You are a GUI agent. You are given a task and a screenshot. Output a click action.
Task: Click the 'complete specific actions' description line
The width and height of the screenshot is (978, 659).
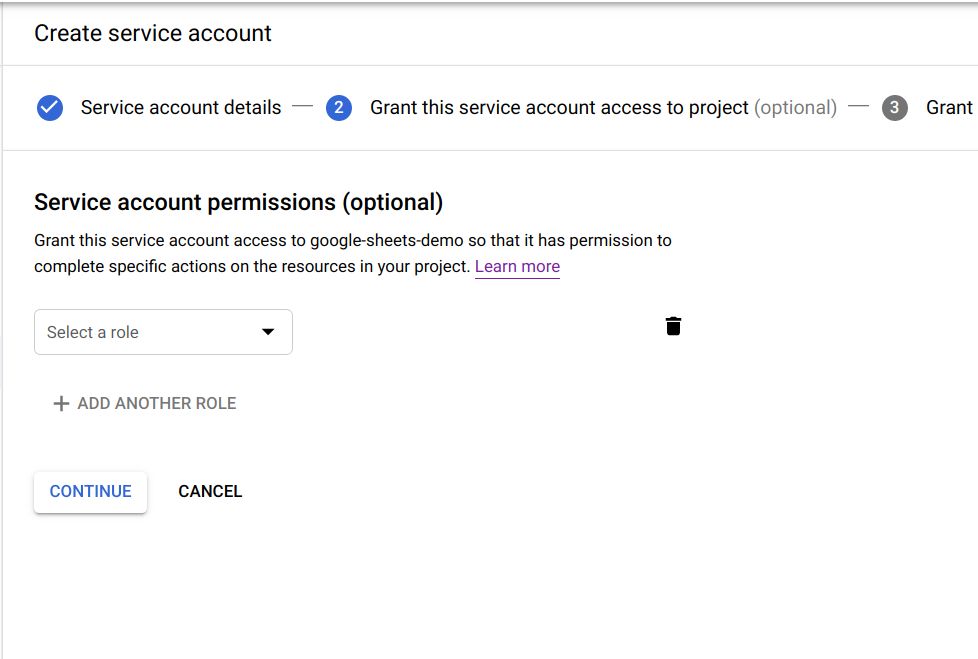point(250,267)
